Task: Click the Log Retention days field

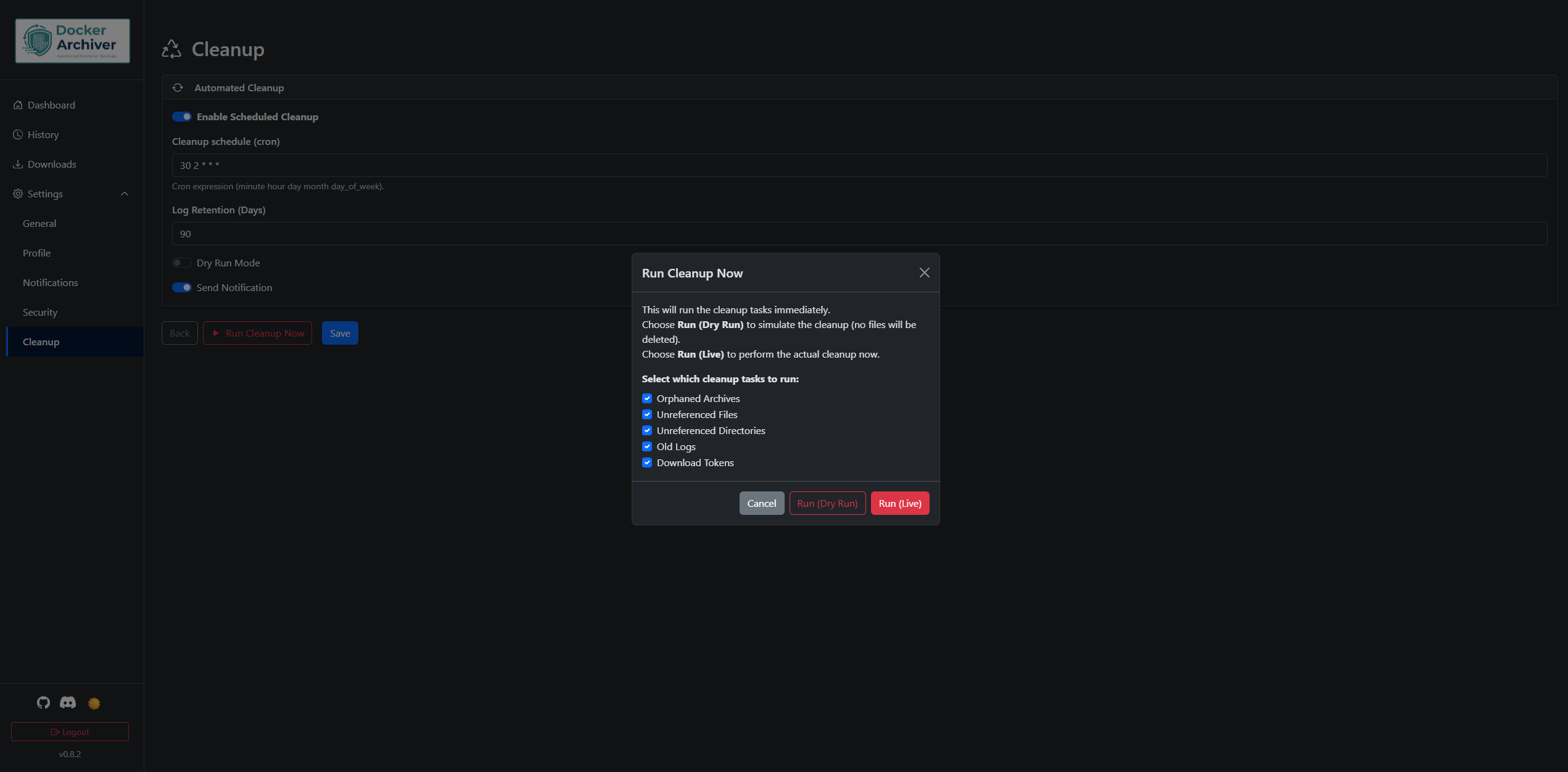Action: pyautogui.click(x=859, y=234)
